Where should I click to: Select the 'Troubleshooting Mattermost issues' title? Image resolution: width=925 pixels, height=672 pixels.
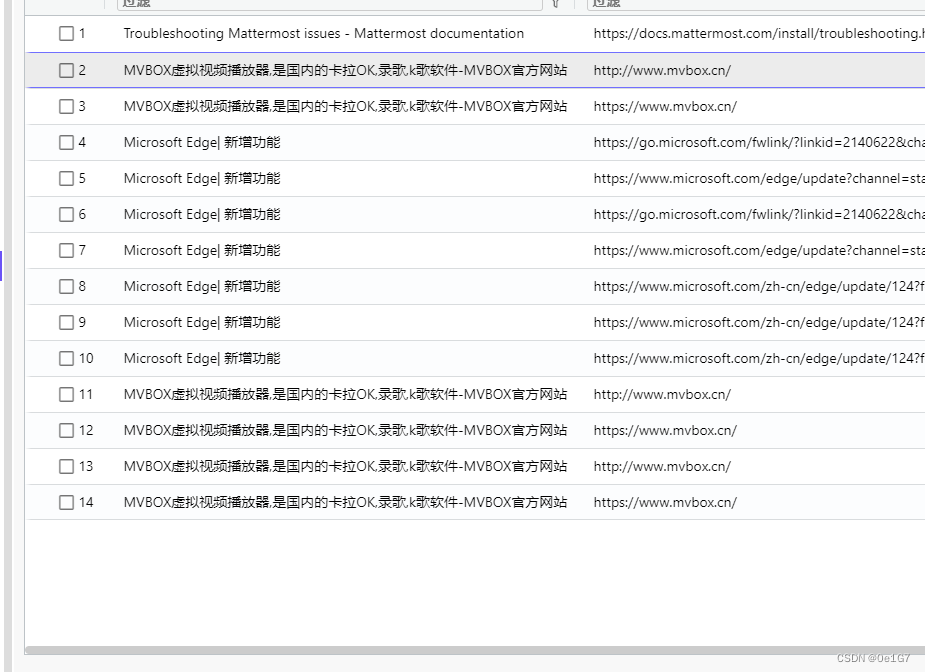[323, 34]
